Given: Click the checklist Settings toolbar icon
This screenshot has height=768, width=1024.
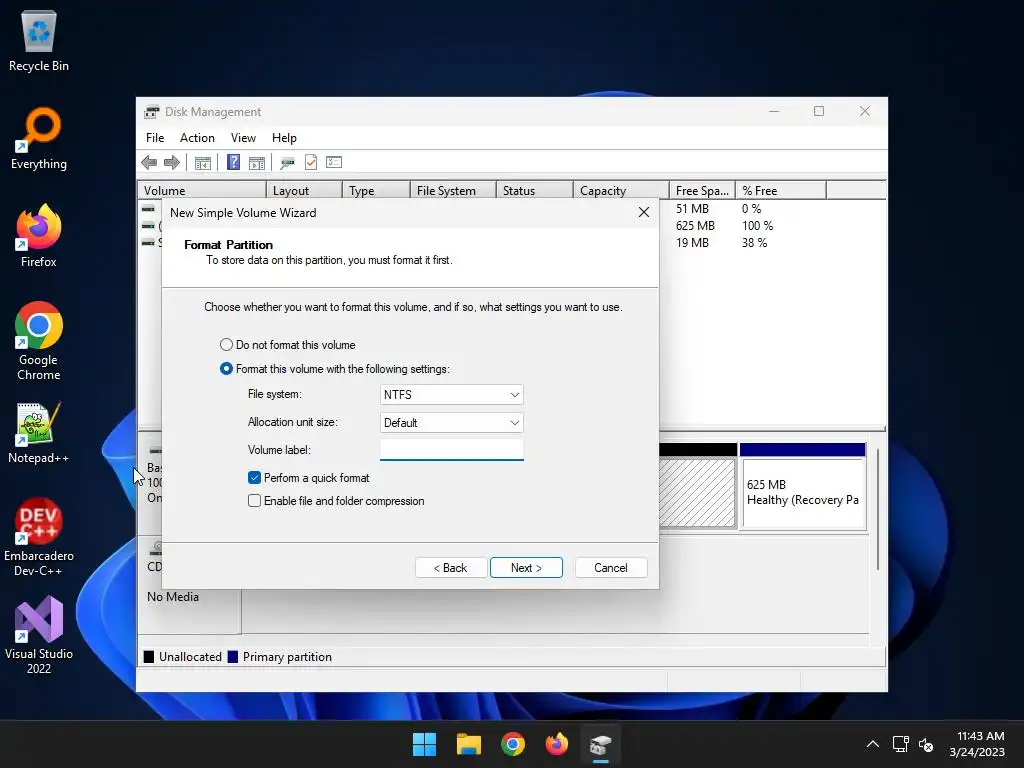Looking at the screenshot, I should click(334, 162).
